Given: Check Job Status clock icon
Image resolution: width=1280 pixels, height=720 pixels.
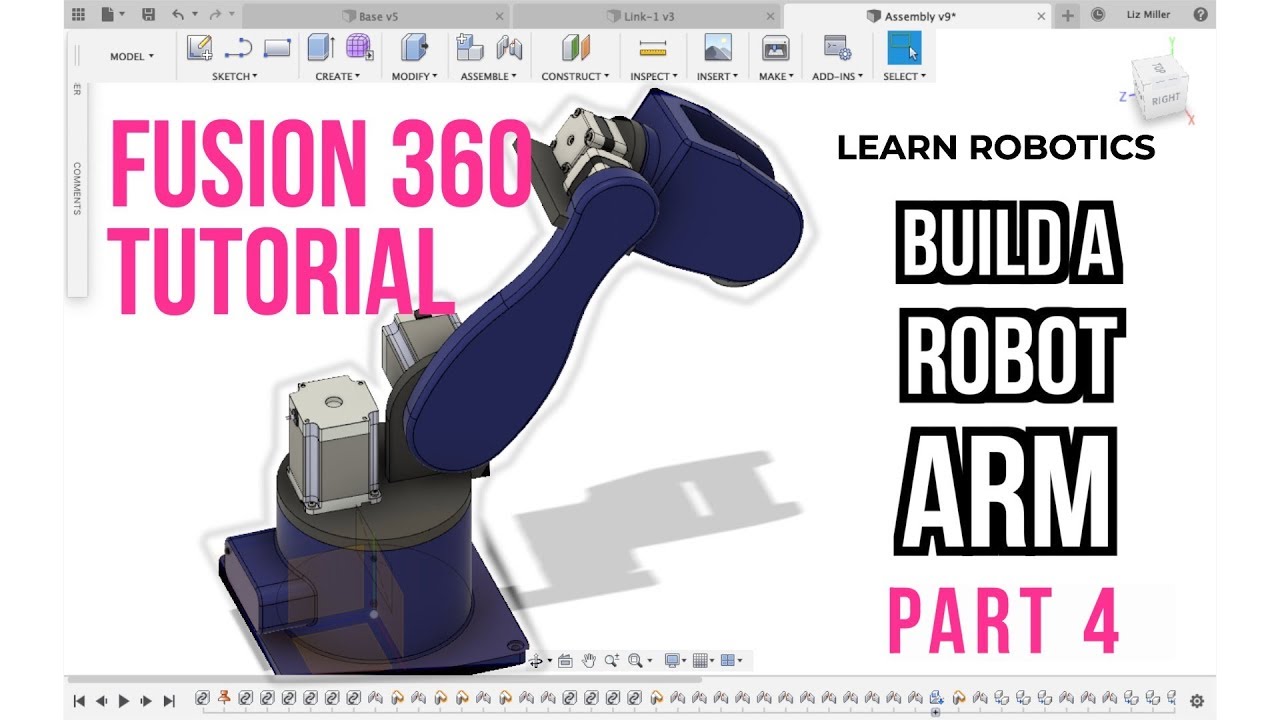Looking at the screenshot, I should click(x=1098, y=15).
